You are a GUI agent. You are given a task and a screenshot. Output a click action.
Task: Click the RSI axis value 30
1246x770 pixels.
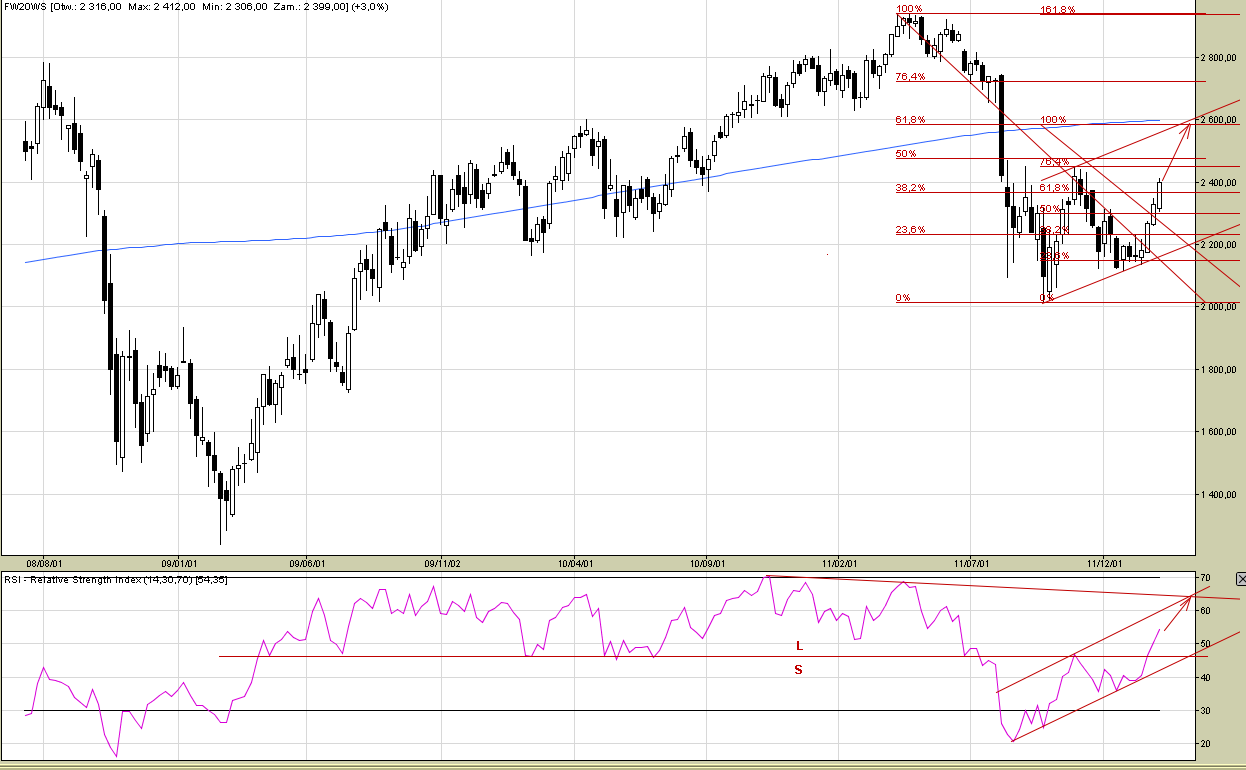pyautogui.click(x=1206, y=711)
